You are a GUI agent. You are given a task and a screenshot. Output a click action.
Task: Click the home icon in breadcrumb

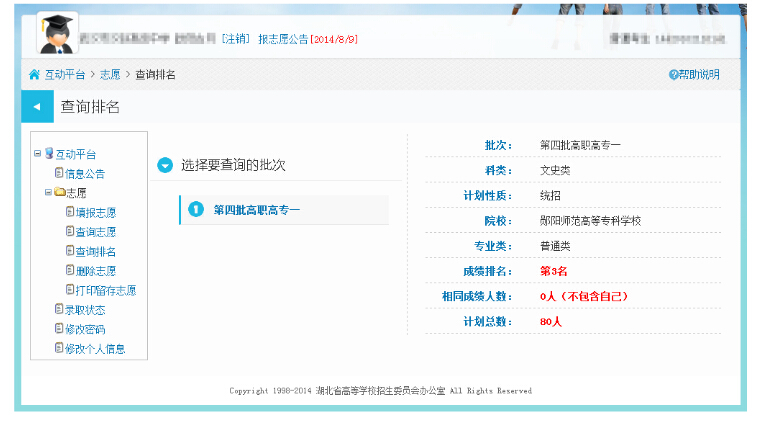34,75
